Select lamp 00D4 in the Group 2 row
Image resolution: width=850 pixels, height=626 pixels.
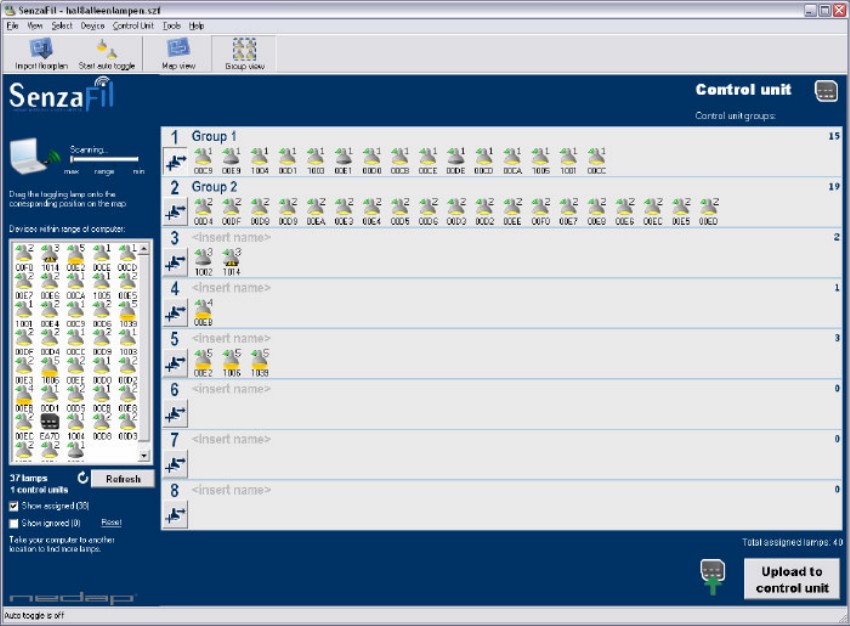pos(203,211)
